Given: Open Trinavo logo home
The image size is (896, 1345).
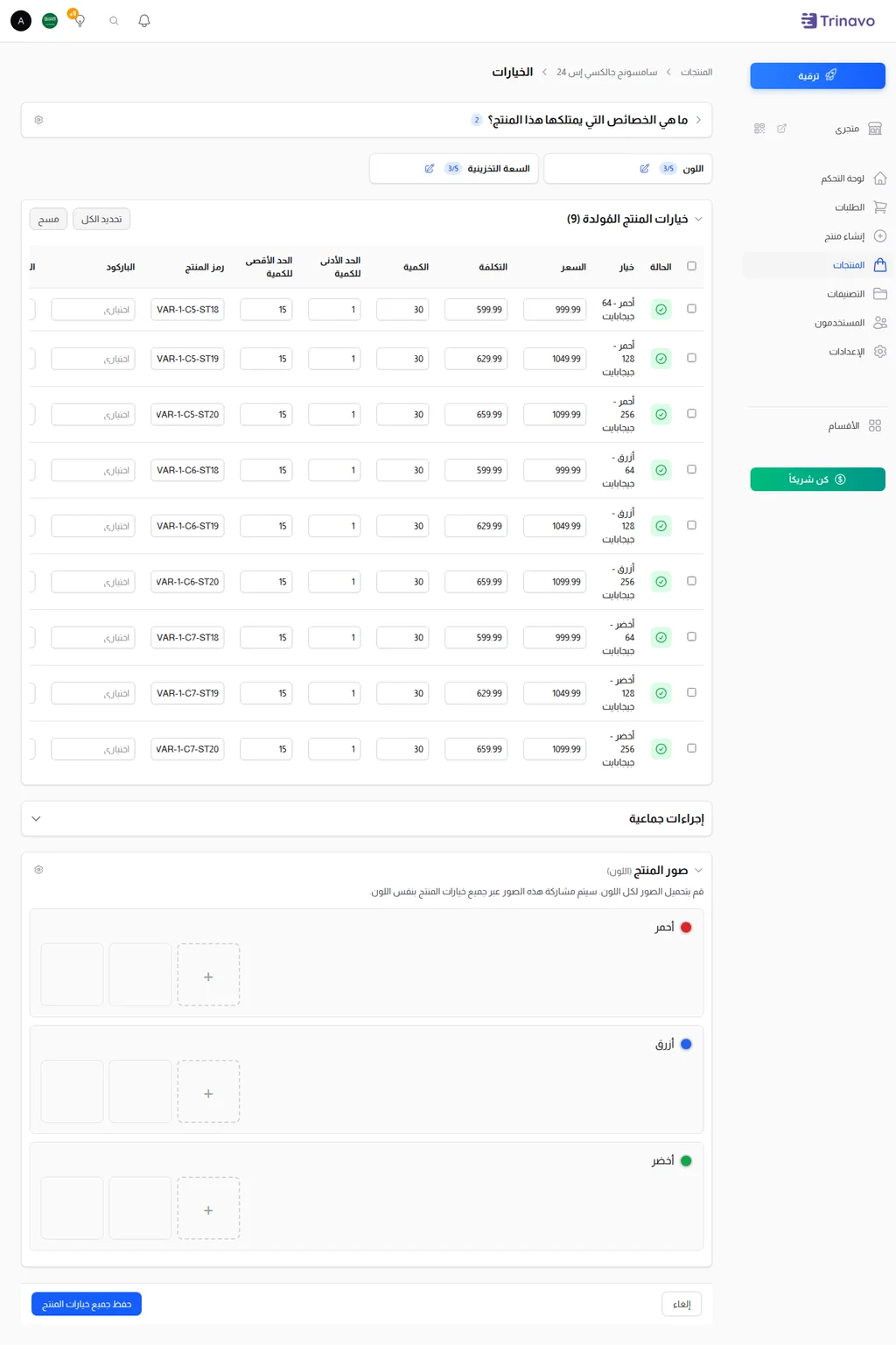Looking at the screenshot, I should (837, 21).
